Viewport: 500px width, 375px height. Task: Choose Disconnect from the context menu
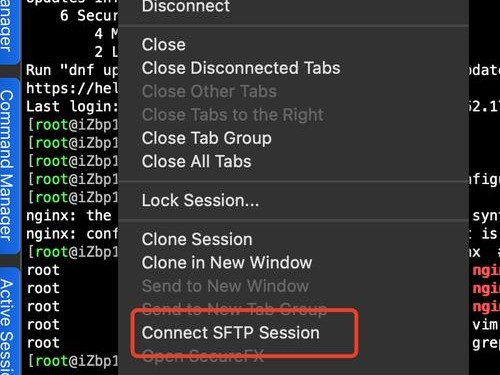point(186,6)
